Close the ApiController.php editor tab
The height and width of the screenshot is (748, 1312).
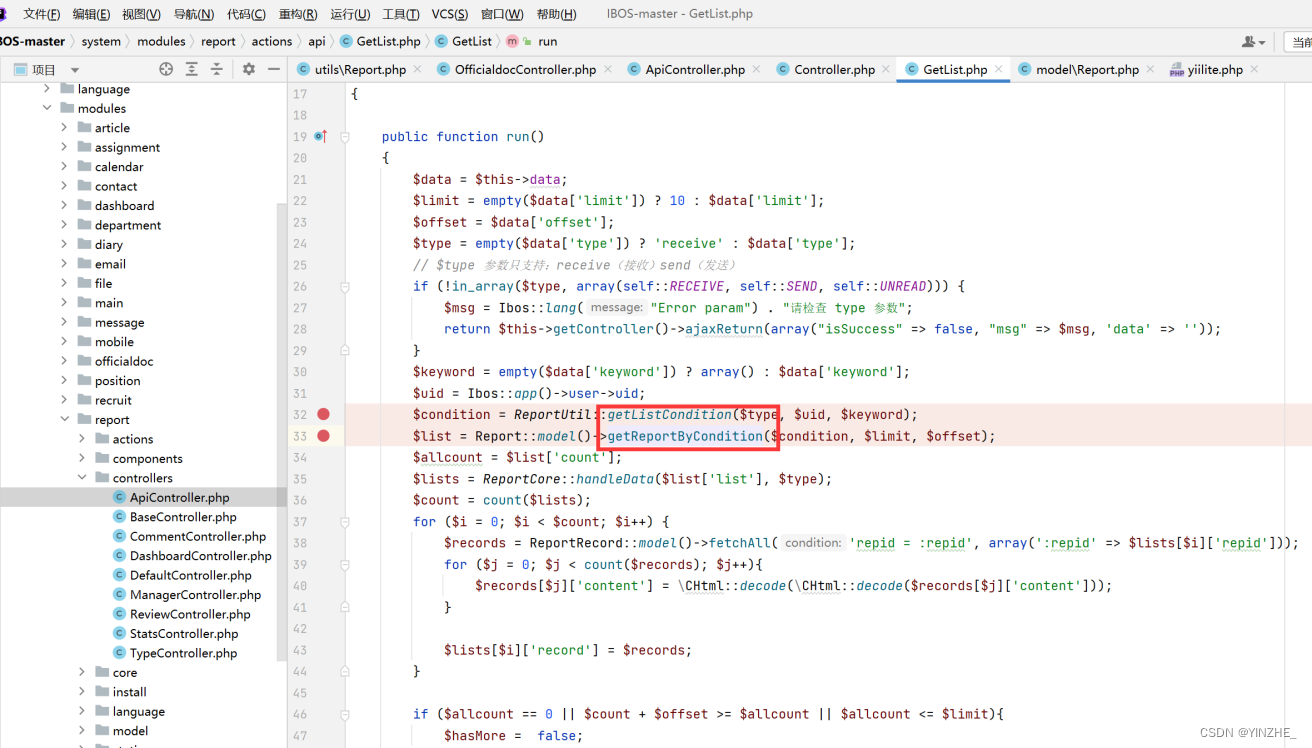(756, 69)
